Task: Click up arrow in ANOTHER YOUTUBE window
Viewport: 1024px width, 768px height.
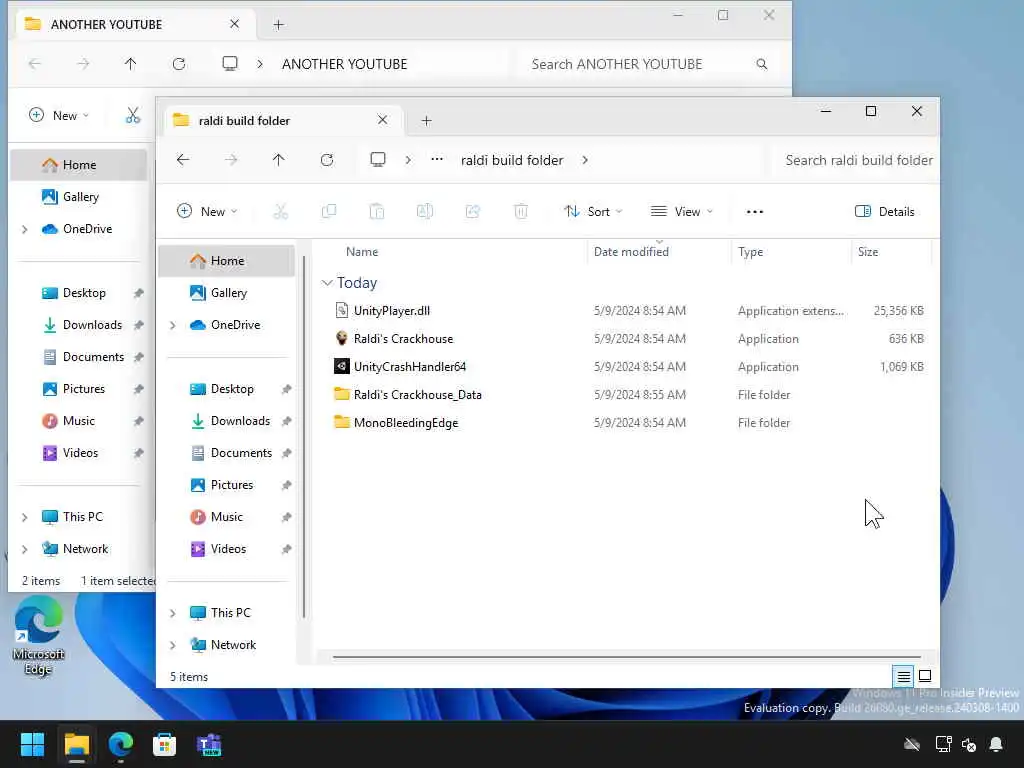Action: click(x=131, y=64)
